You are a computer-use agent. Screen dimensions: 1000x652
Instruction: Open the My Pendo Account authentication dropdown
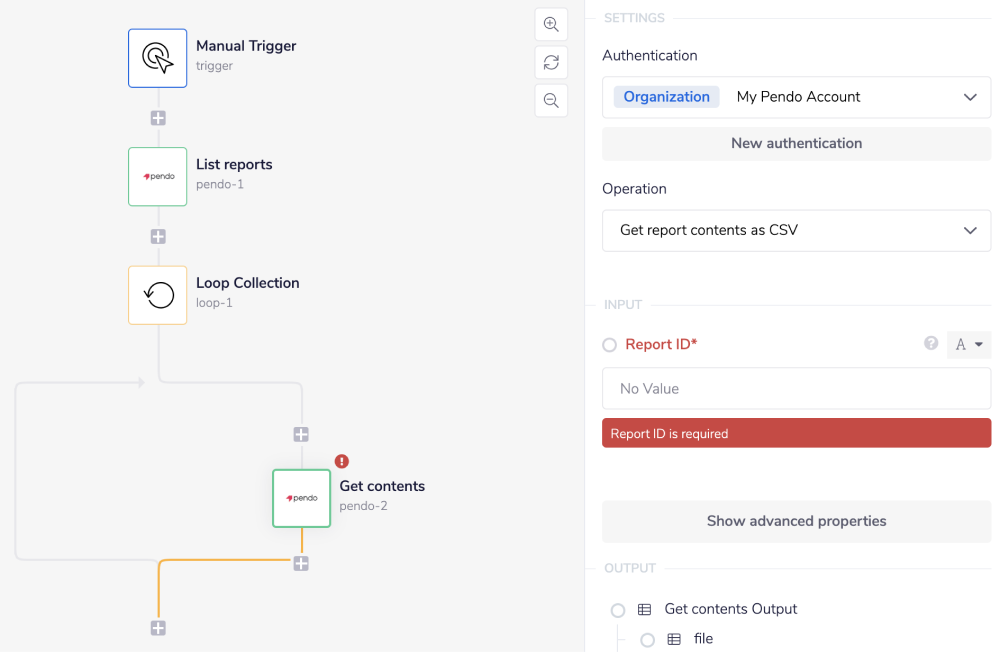point(854,97)
